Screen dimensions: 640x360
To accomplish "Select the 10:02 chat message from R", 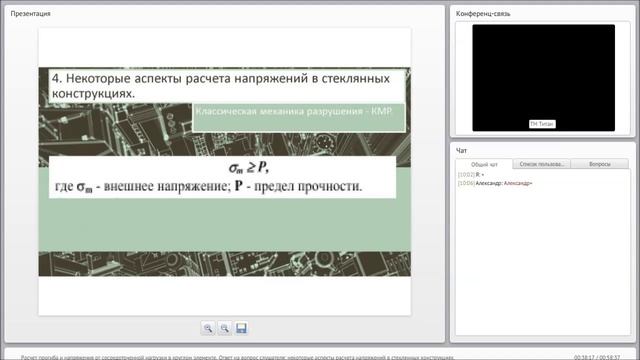I will [471, 175].
